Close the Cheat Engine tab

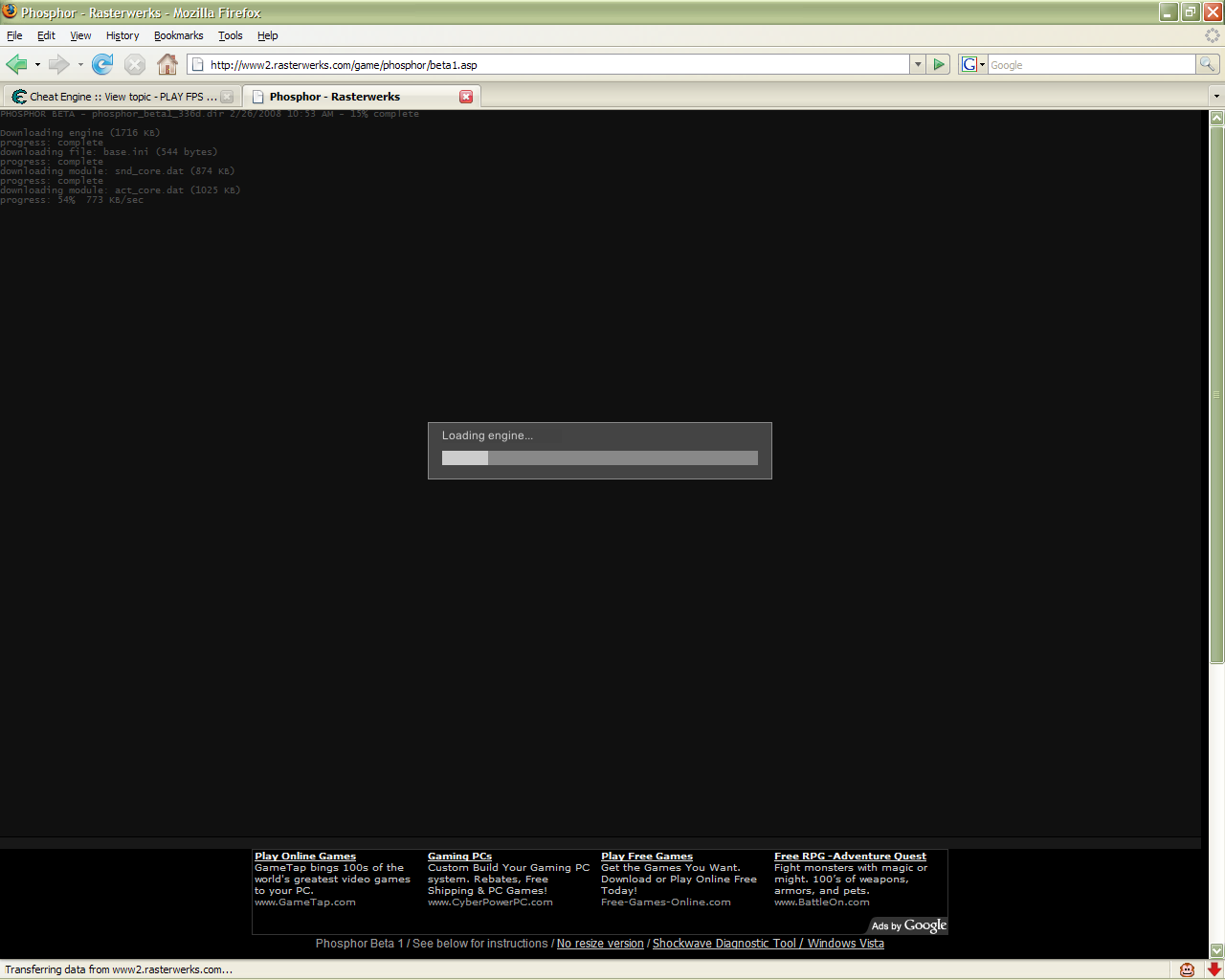tap(227, 97)
